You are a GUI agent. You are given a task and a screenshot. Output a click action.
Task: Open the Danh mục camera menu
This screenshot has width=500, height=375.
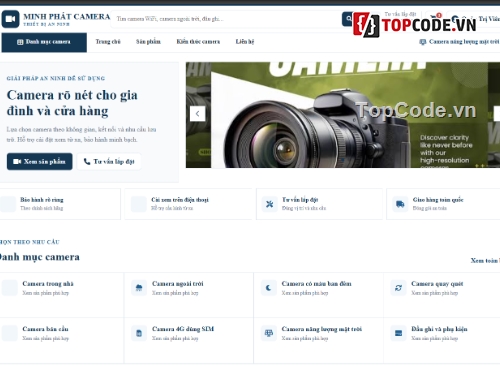point(44,42)
